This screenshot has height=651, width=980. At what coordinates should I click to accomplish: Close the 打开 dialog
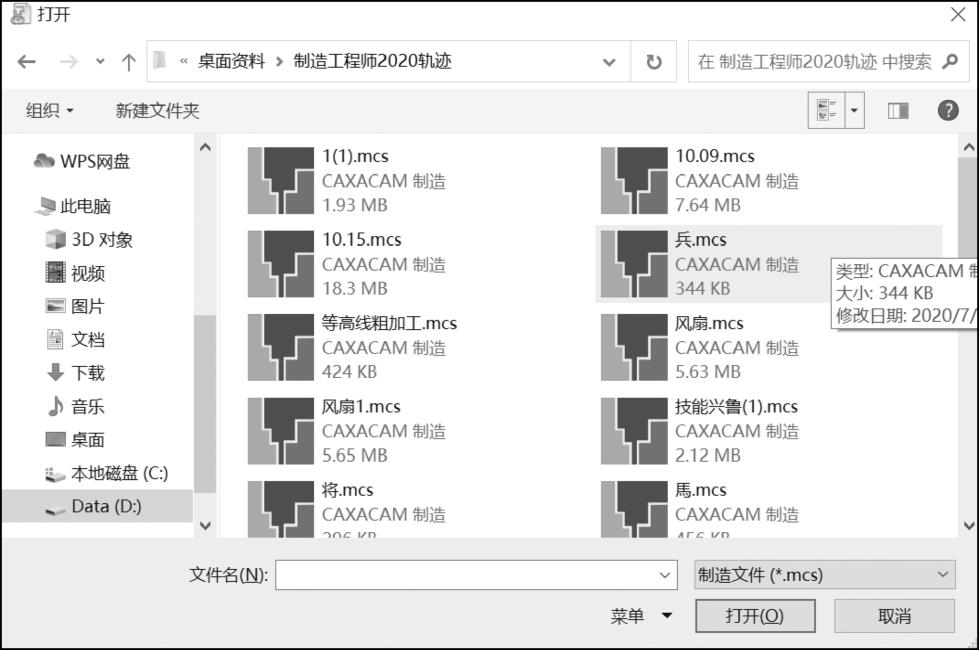pyautogui.click(x=958, y=14)
